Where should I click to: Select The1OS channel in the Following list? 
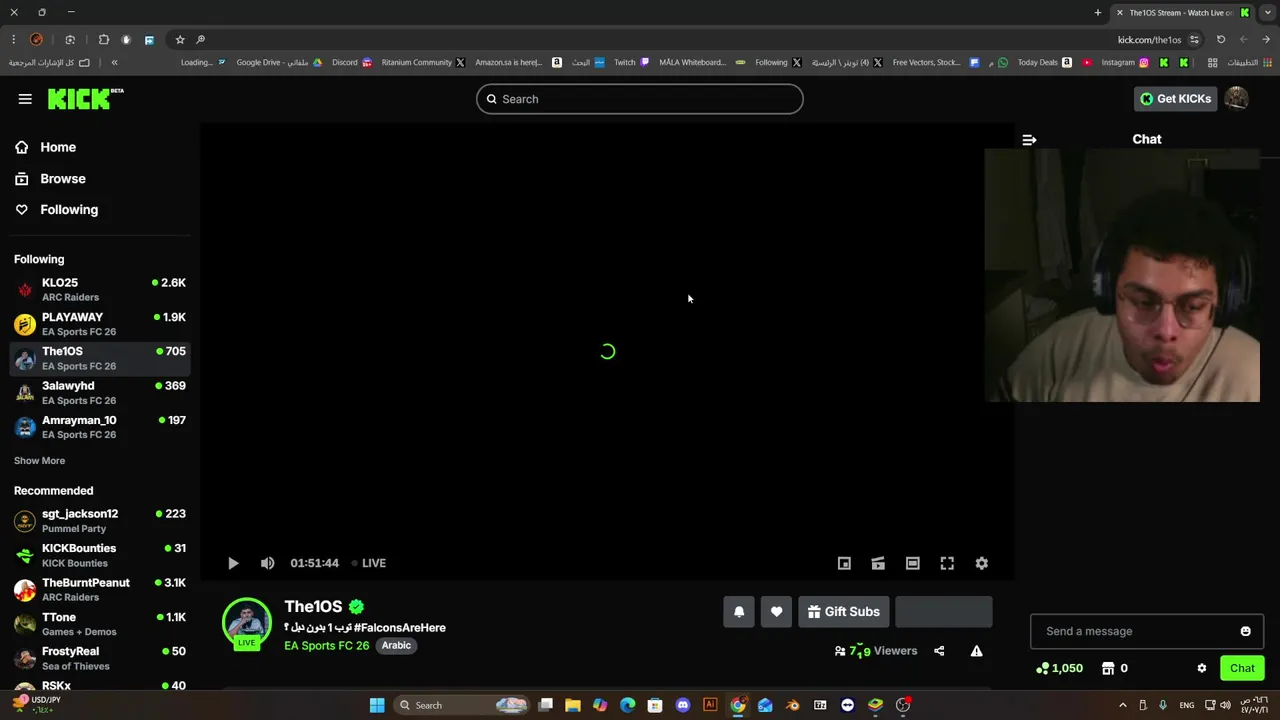pyautogui.click(x=100, y=358)
